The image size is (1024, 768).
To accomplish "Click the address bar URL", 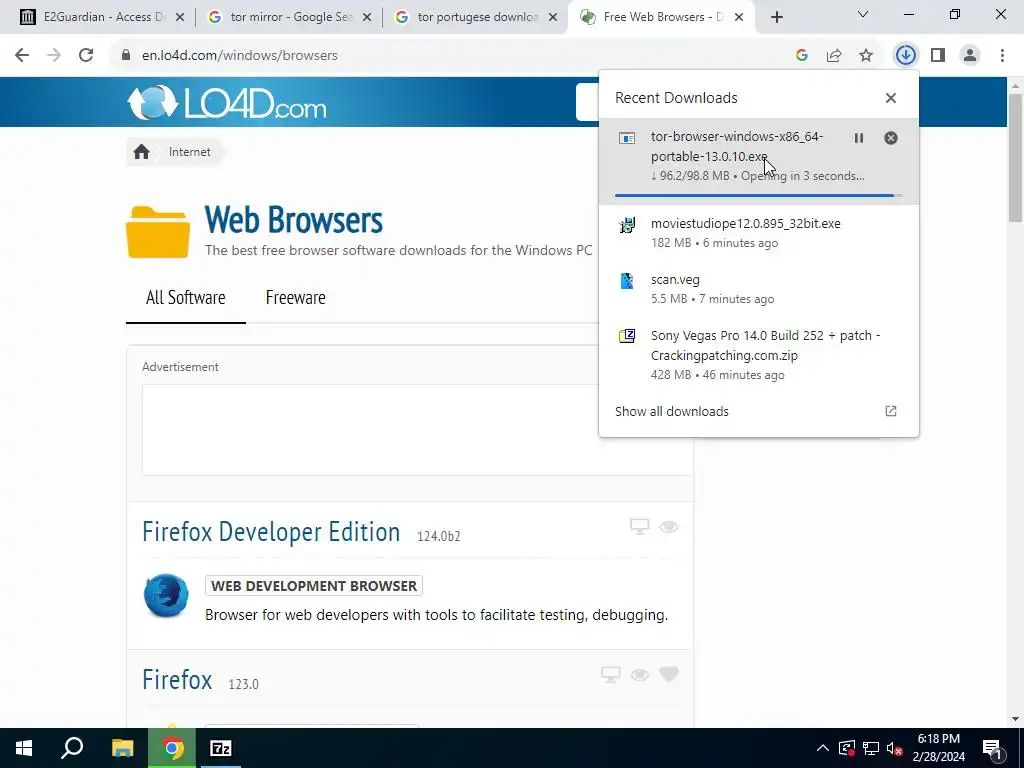I will coord(240,56).
